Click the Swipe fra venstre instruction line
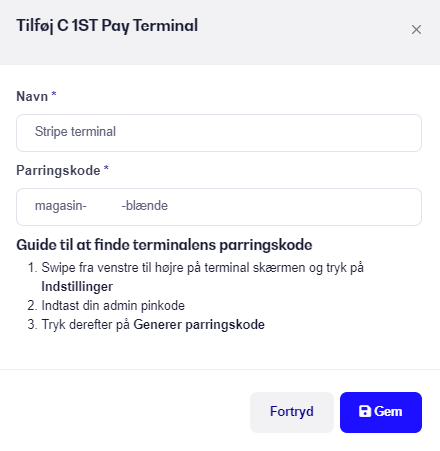This screenshot has width=440, height=451. coord(202,268)
